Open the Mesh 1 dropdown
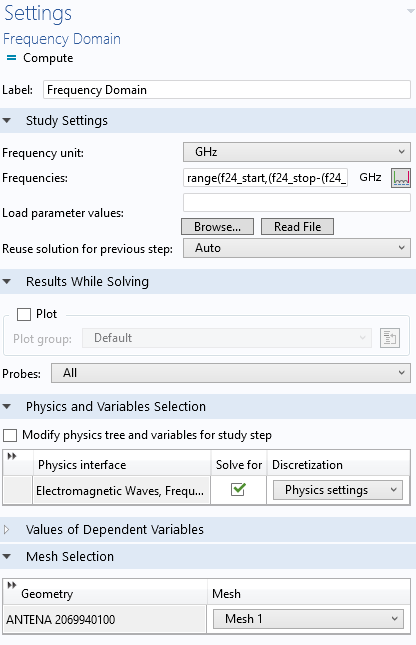The height and width of the screenshot is (645, 416). (x=308, y=619)
